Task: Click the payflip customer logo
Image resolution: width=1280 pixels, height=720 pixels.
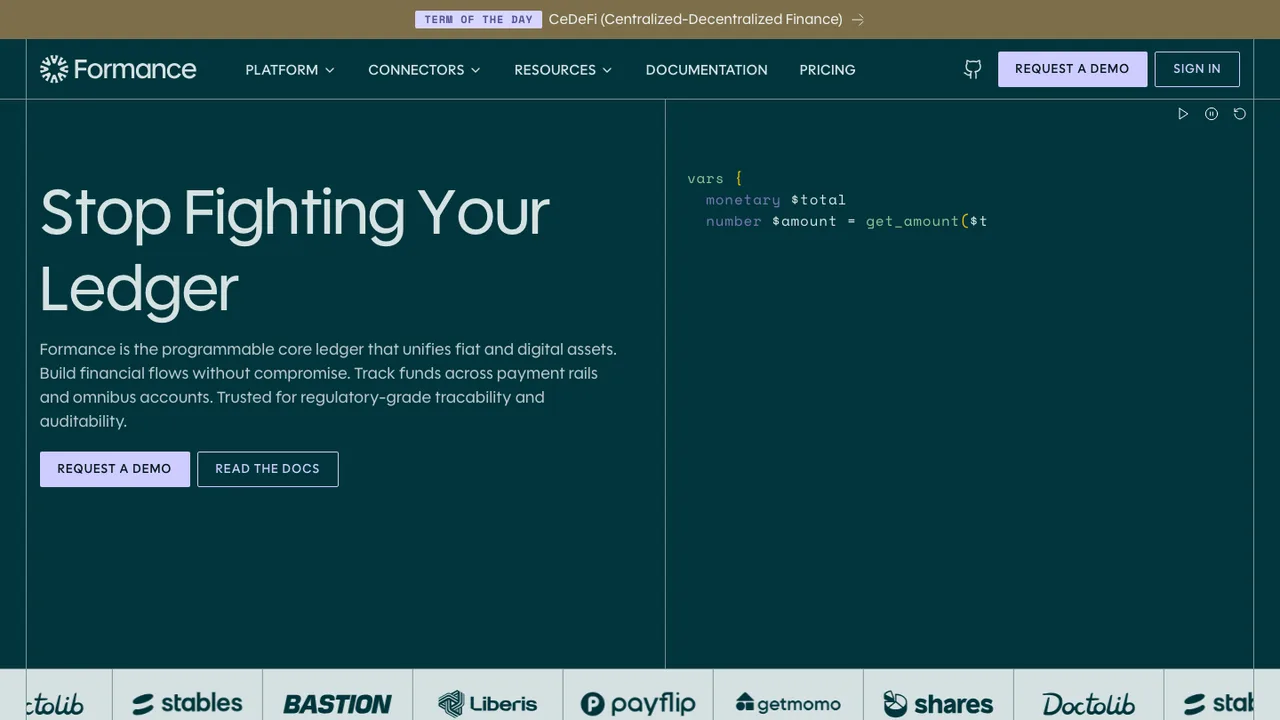Action: point(638,704)
